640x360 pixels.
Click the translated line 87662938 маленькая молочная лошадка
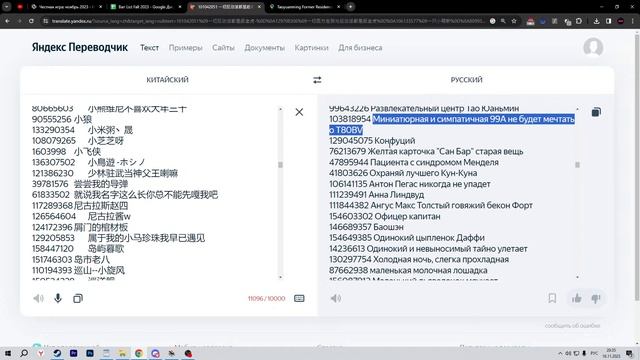(408, 270)
